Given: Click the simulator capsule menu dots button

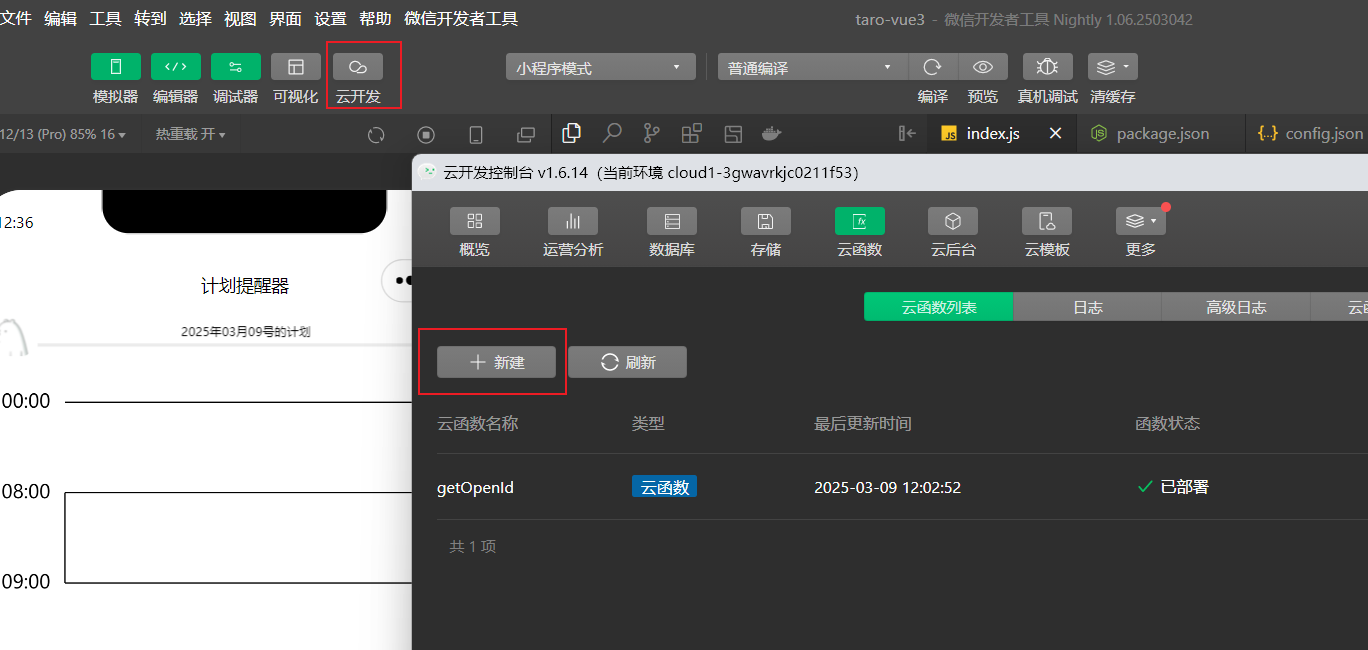Looking at the screenshot, I should click(400, 281).
